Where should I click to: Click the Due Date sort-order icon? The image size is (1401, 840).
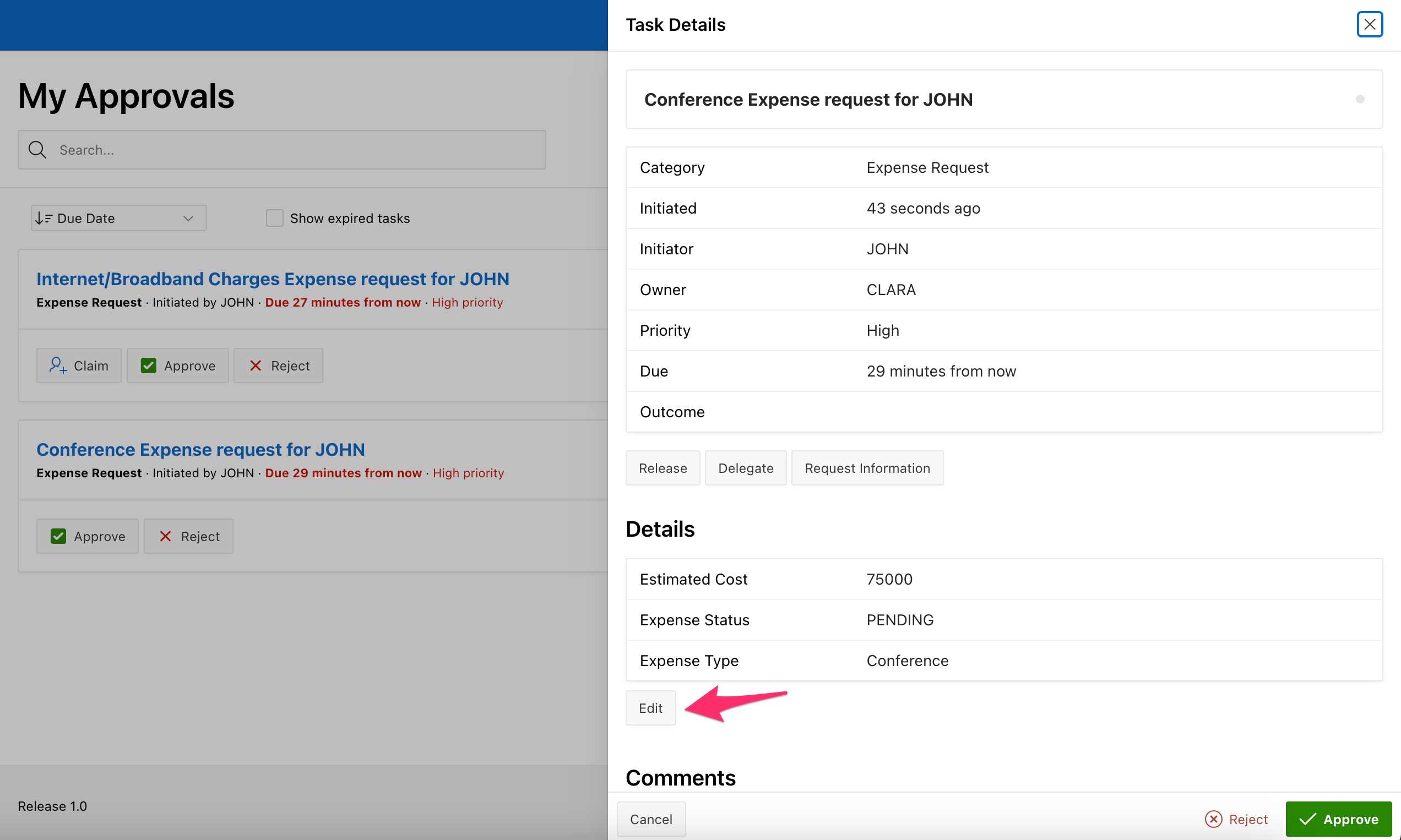pos(44,219)
